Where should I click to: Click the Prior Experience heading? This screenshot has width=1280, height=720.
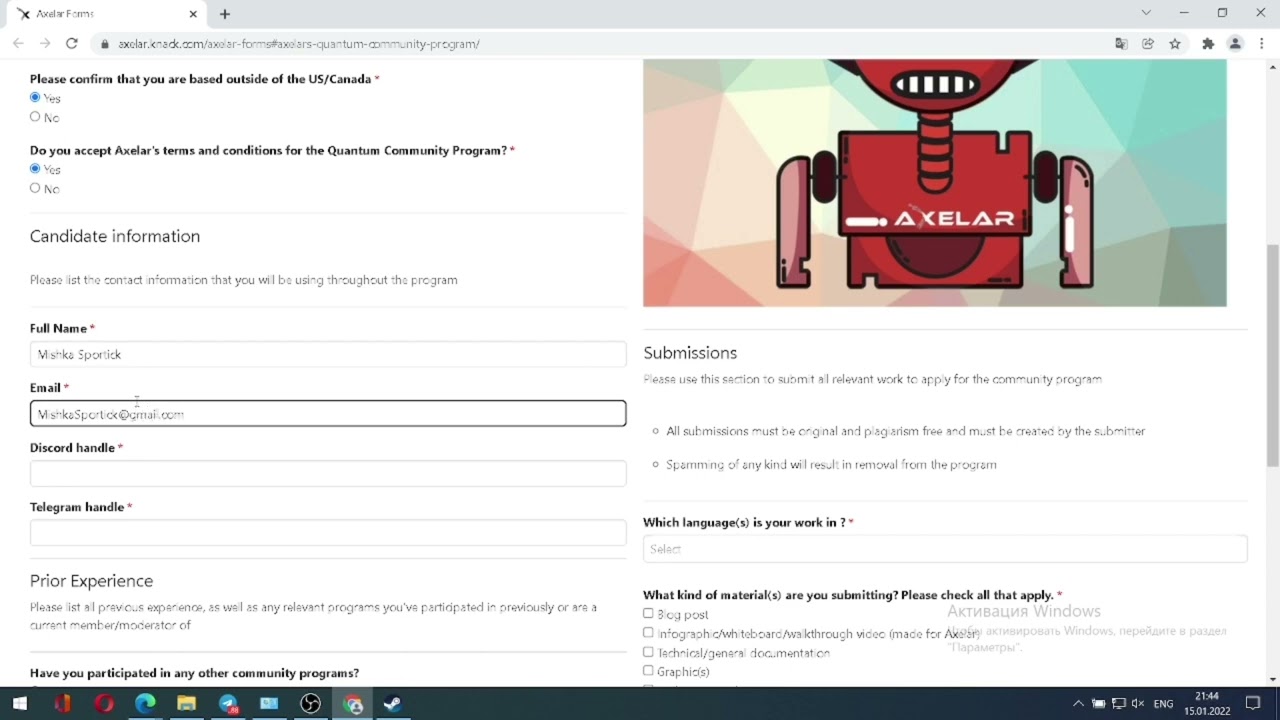tap(91, 580)
